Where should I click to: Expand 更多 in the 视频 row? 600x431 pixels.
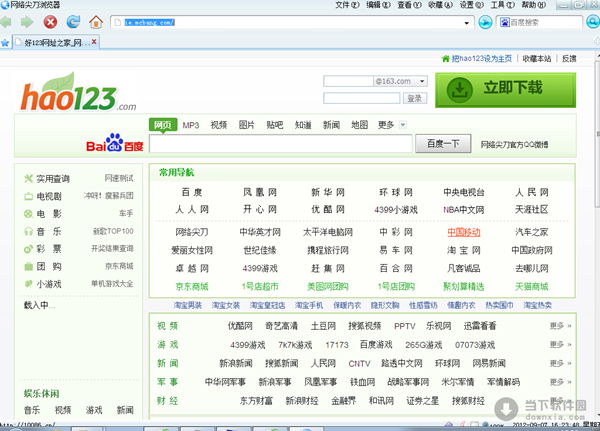click(x=561, y=326)
